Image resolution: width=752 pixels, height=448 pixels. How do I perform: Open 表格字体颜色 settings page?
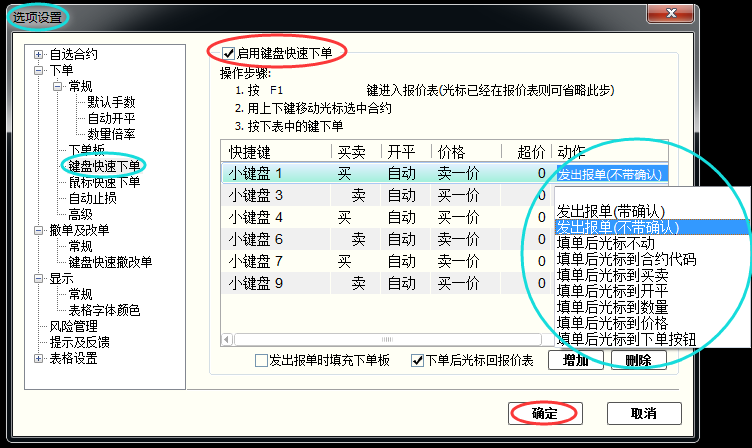pyautogui.click(x=104, y=310)
